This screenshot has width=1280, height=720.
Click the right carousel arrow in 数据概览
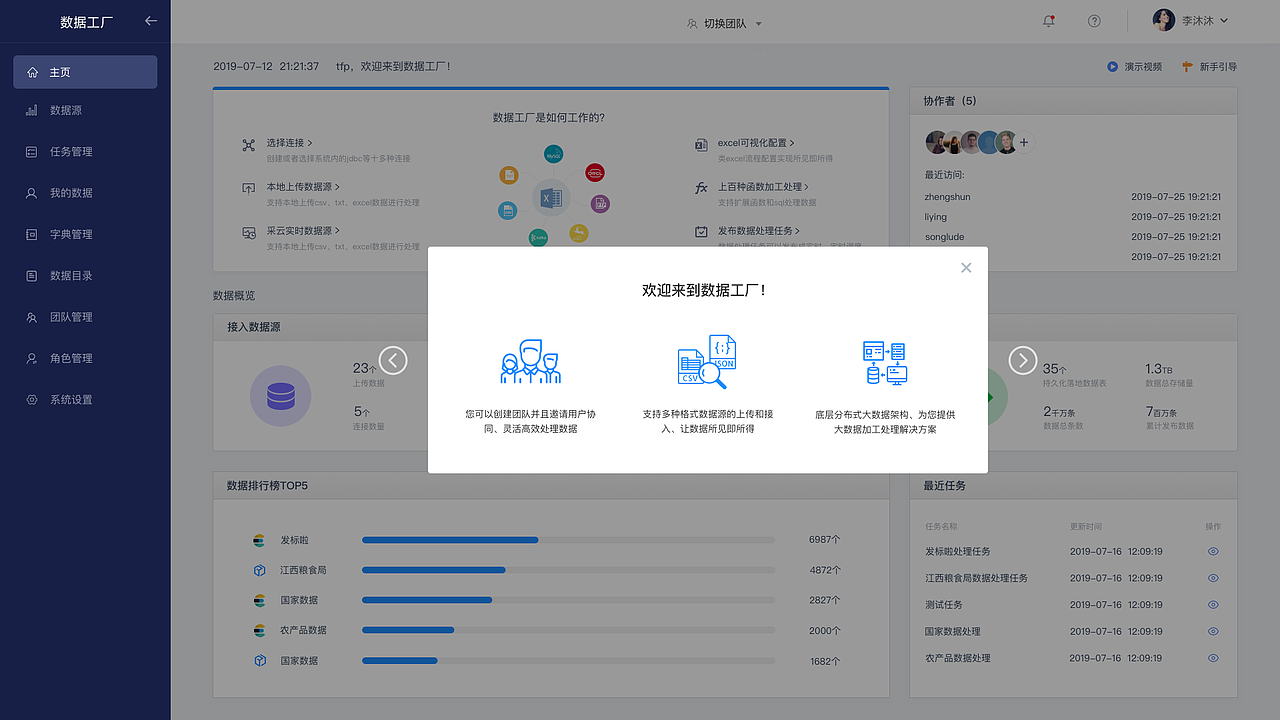tap(1022, 360)
